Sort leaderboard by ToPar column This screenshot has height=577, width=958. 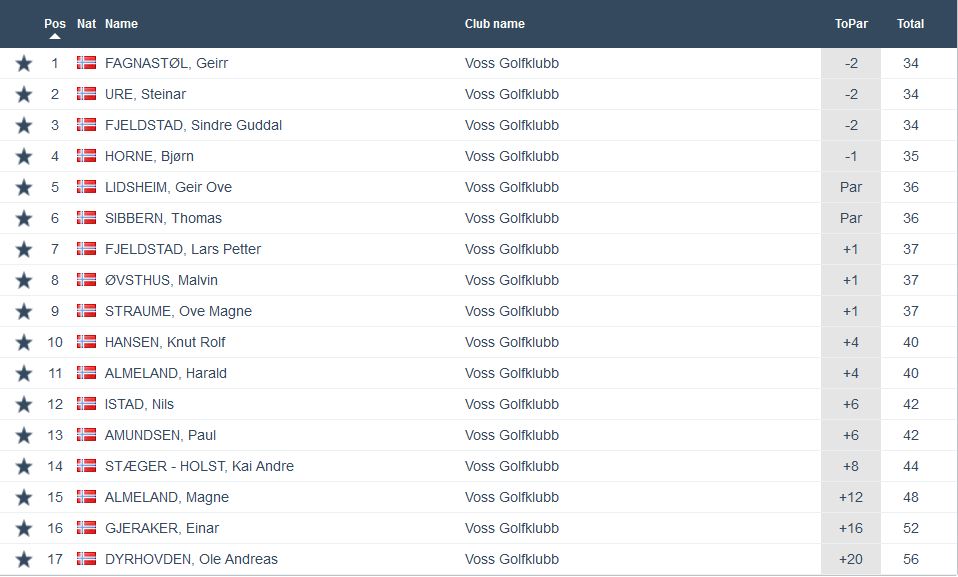click(851, 23)
